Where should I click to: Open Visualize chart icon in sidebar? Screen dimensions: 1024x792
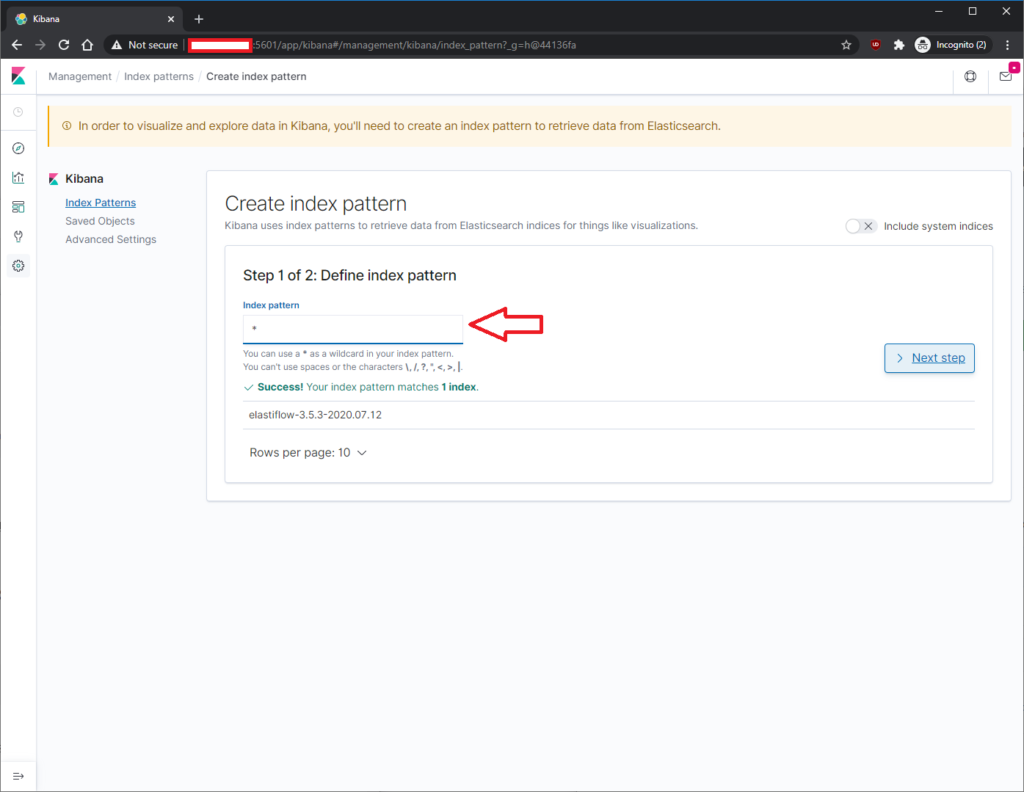point(18,178)
